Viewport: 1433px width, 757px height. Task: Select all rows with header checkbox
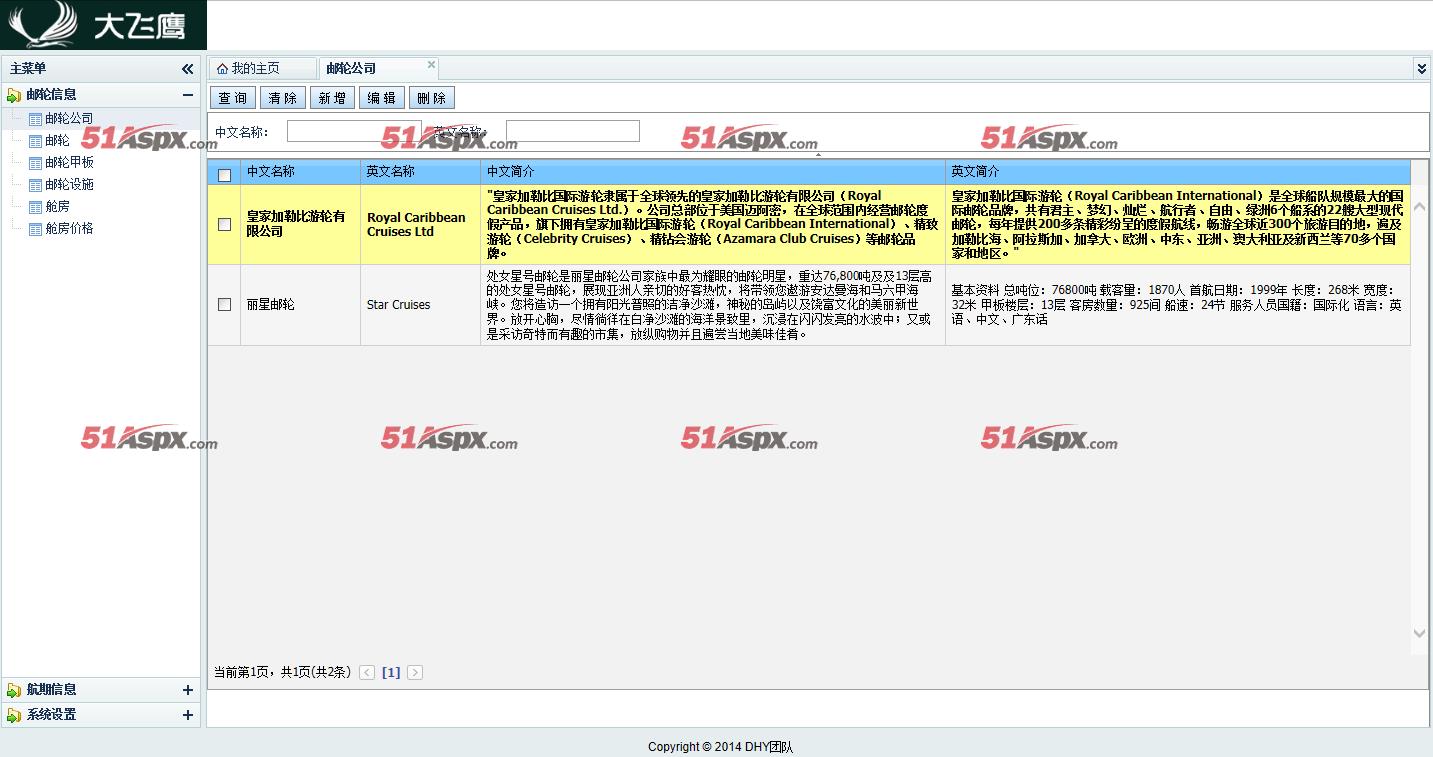(224, 175)
